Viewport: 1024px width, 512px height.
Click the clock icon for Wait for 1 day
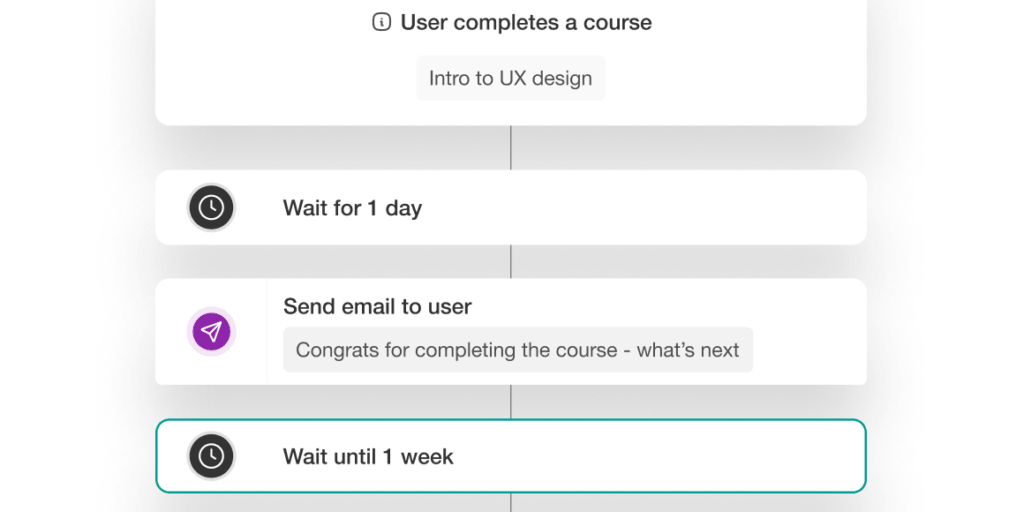211,208
